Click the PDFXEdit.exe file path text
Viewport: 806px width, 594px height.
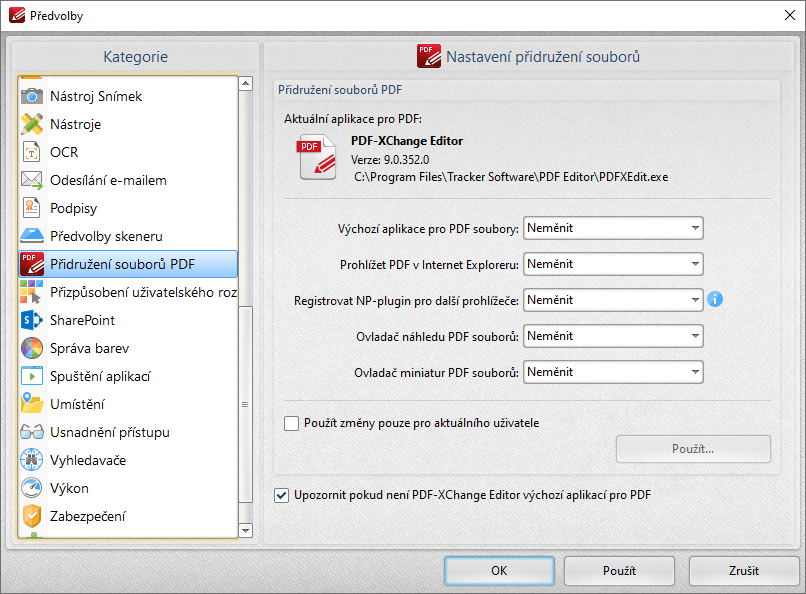[511, 177]
